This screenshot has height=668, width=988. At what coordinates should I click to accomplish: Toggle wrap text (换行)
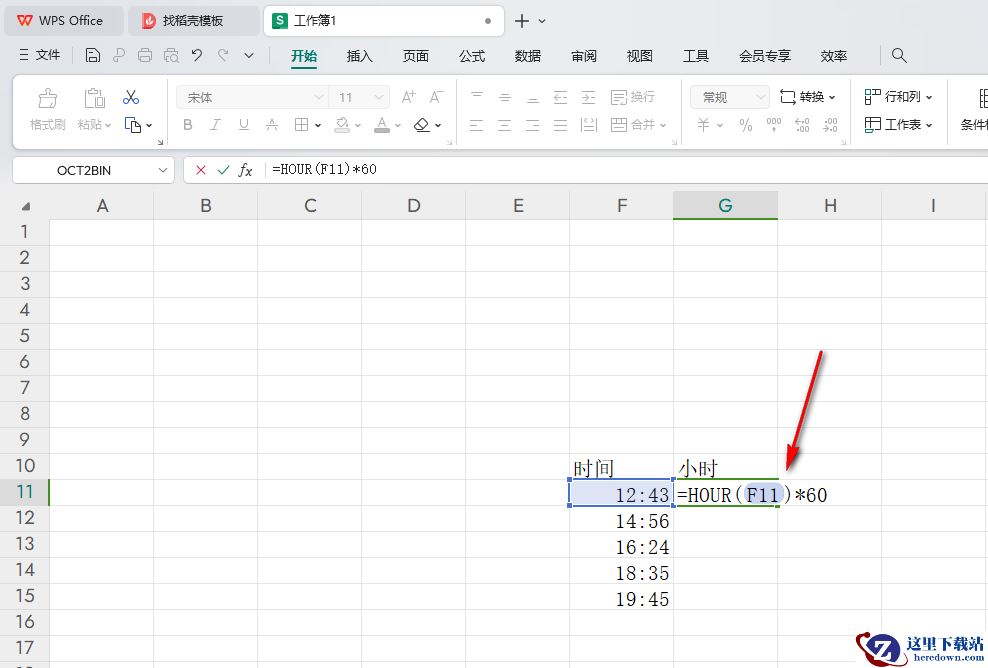[633, 97]
